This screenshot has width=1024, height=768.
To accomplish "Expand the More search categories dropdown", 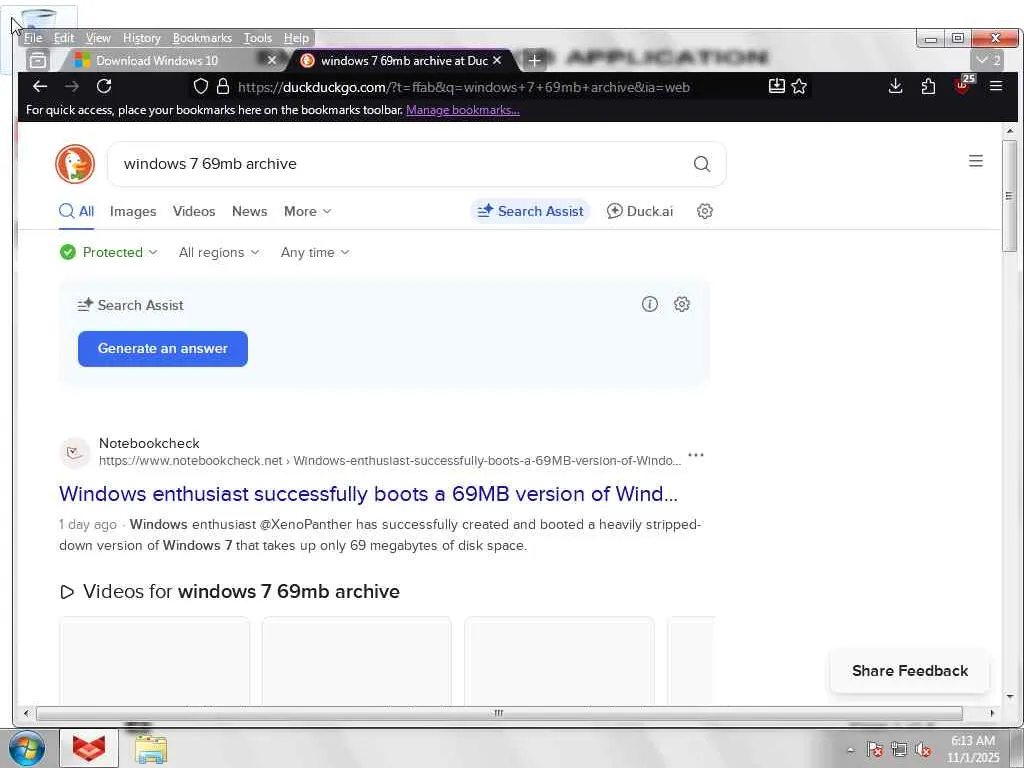I will [307, 211].
